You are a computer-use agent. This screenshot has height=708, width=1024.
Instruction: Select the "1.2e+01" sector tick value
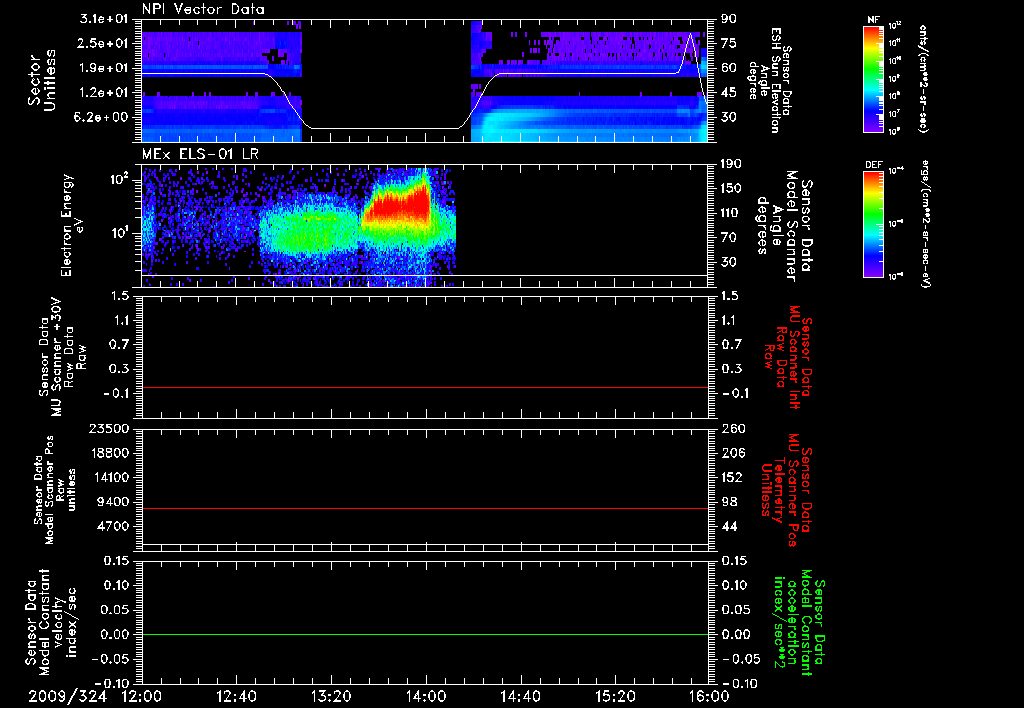[103, 93]
